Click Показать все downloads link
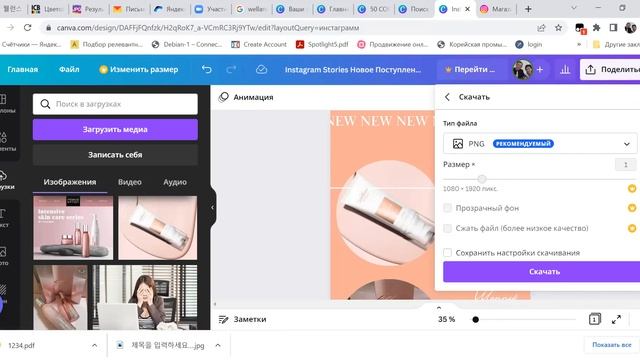 611,345
